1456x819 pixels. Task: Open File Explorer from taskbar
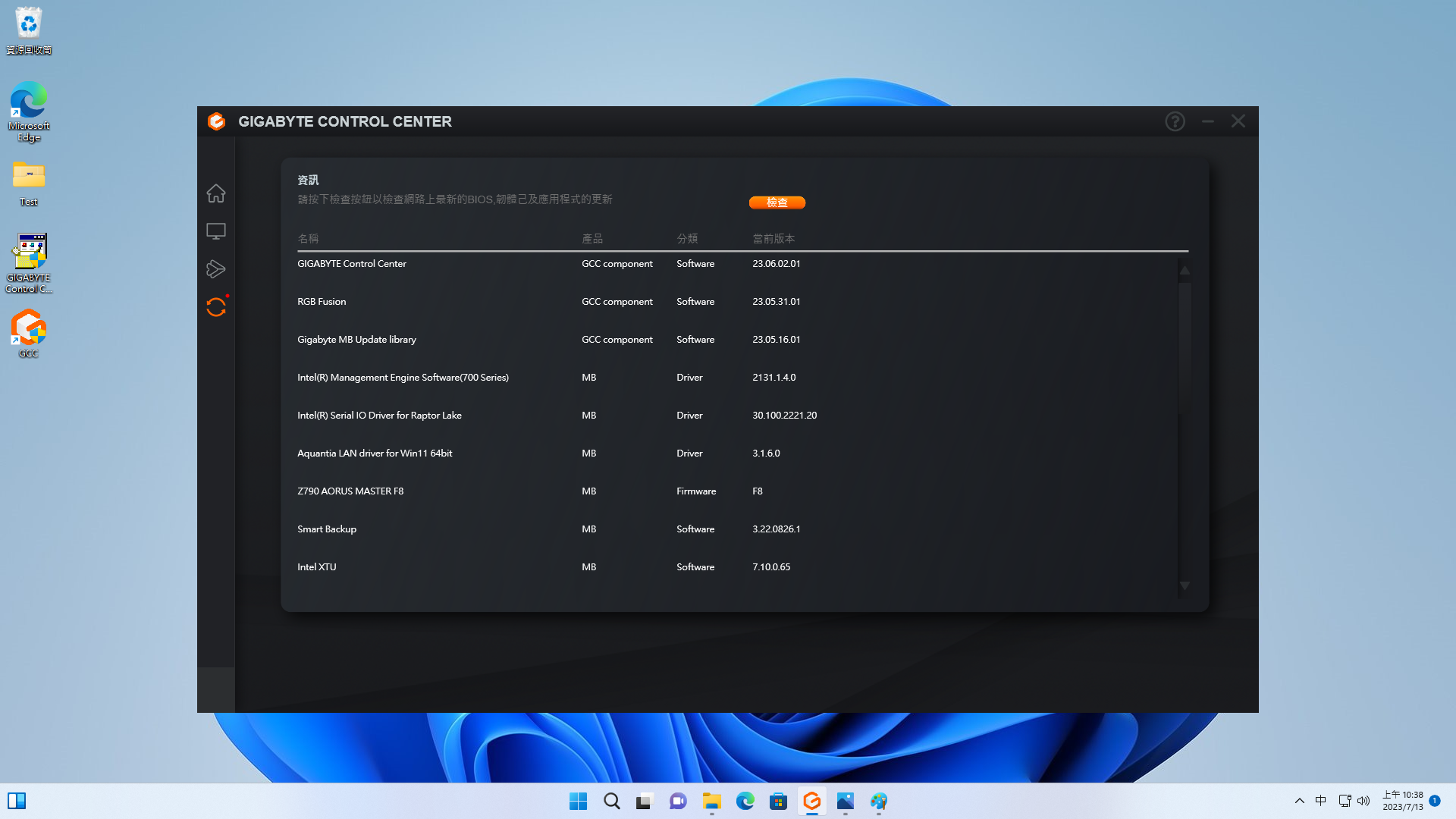tap(711, 801)
